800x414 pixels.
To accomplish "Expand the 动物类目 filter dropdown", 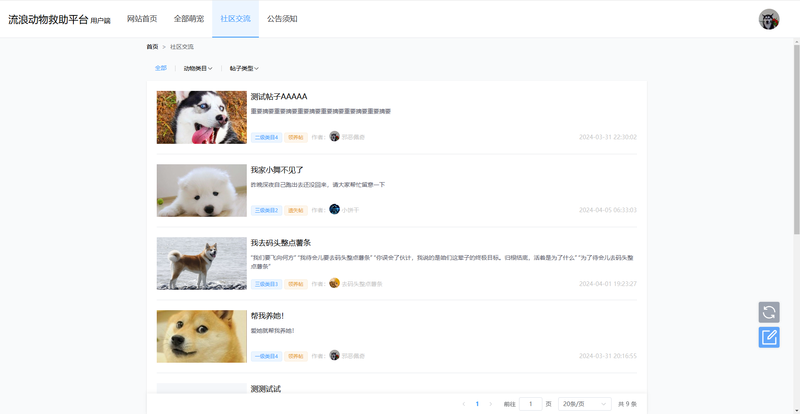I will point(198,68).
